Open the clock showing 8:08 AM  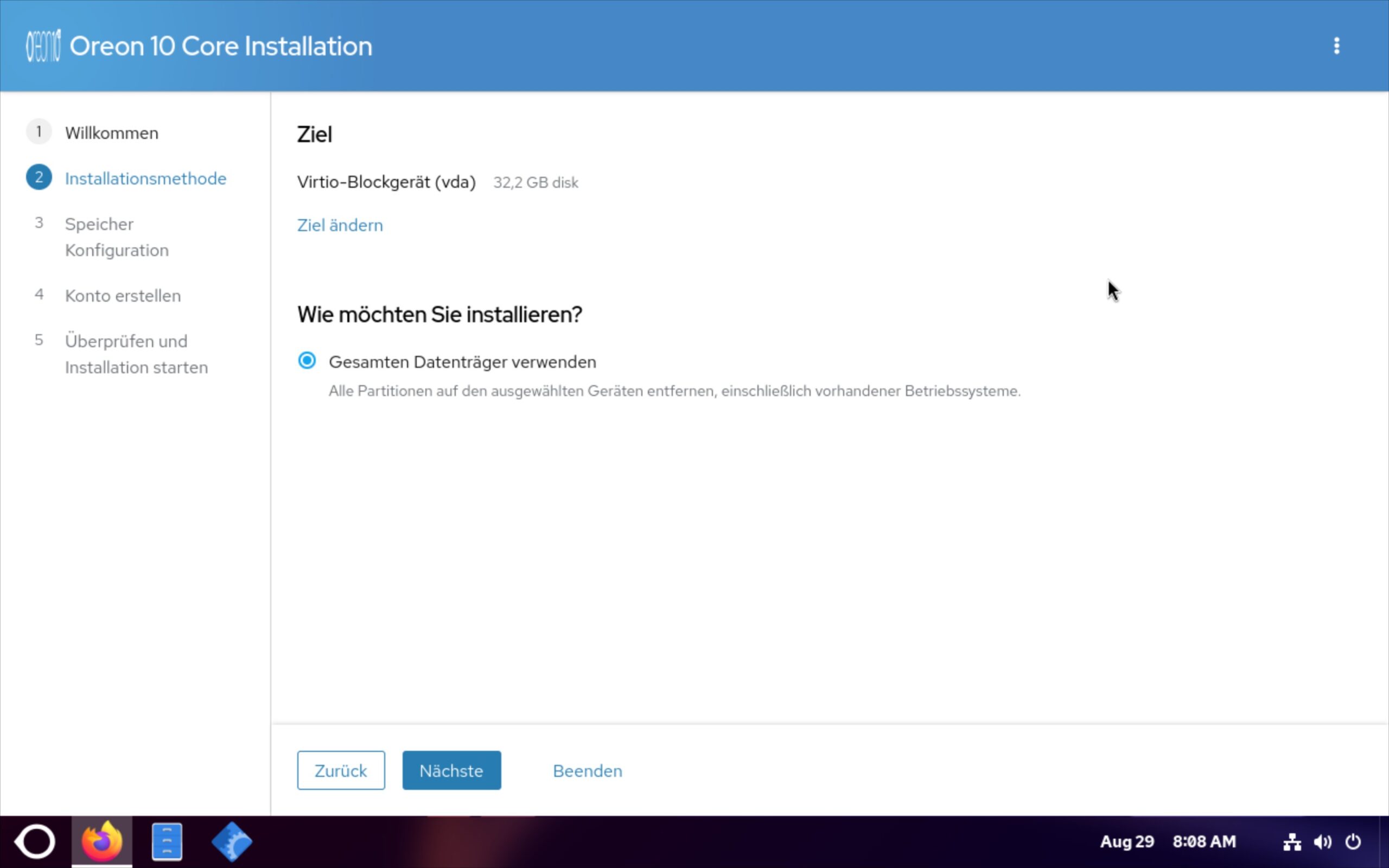point(1204,842)
